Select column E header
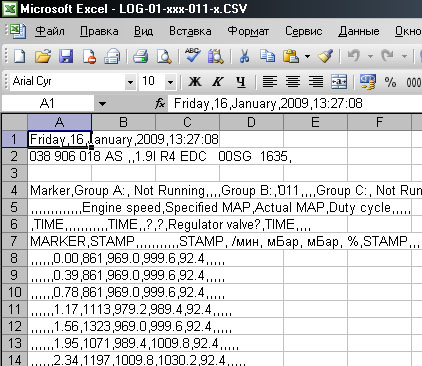 click(x=315, y=122)
